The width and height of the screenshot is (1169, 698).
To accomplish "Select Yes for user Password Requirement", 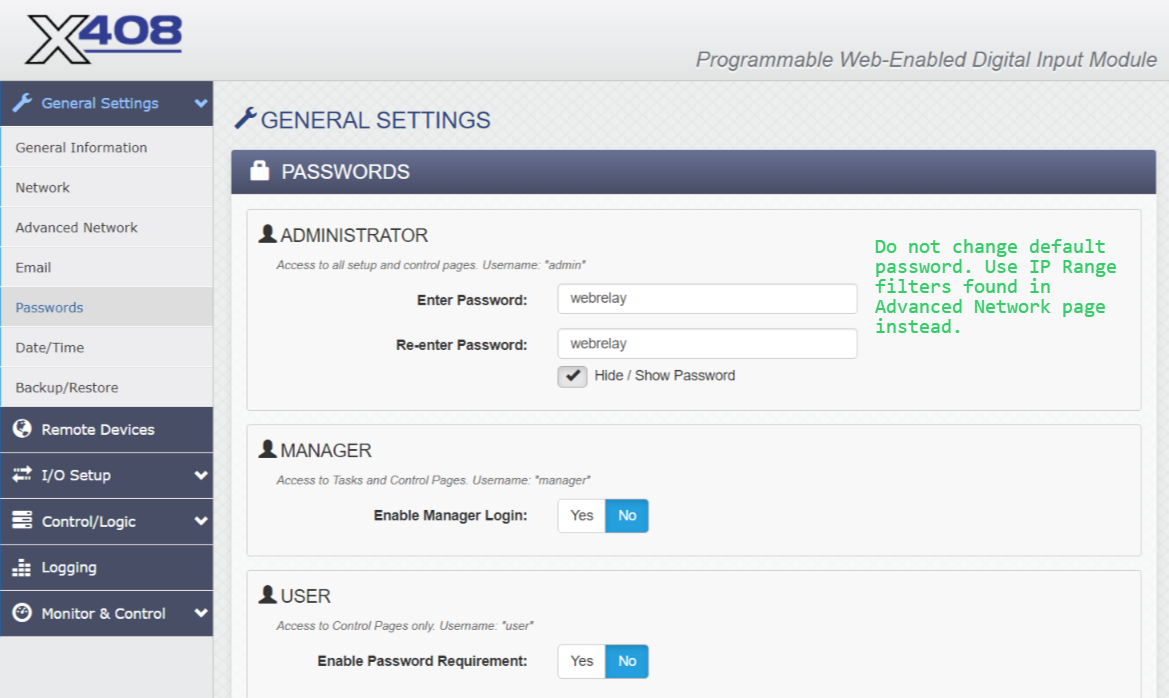I will click(582, 661).
